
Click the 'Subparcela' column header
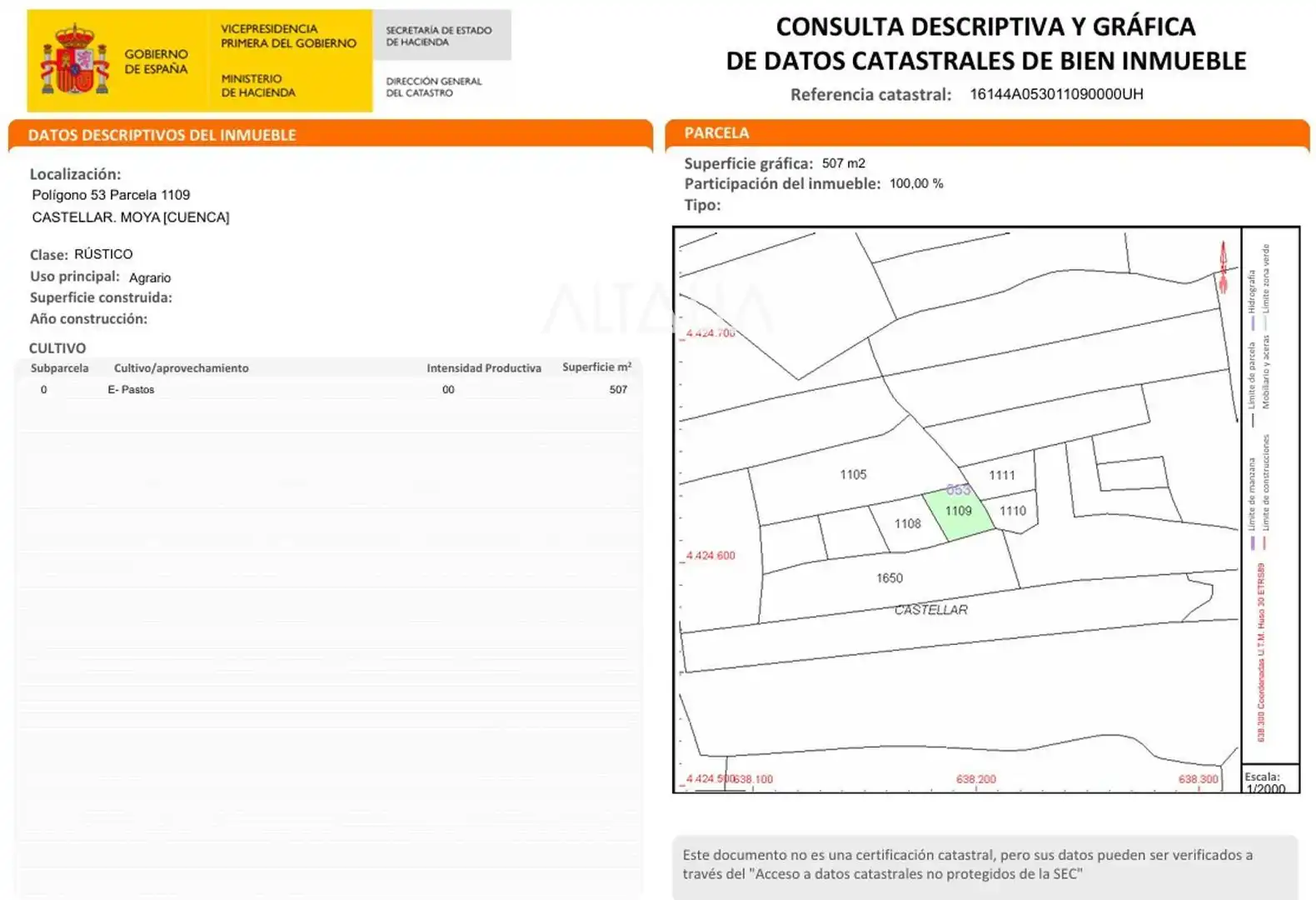tap(59, 367)
